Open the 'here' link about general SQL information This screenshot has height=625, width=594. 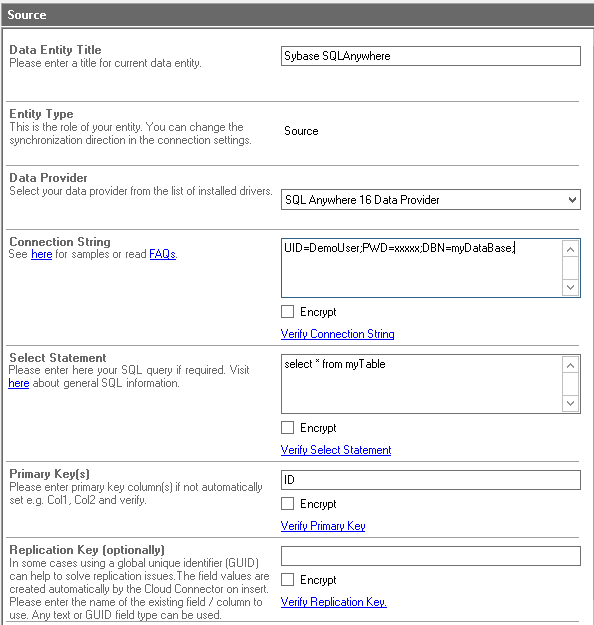click(x=19, y=383)
